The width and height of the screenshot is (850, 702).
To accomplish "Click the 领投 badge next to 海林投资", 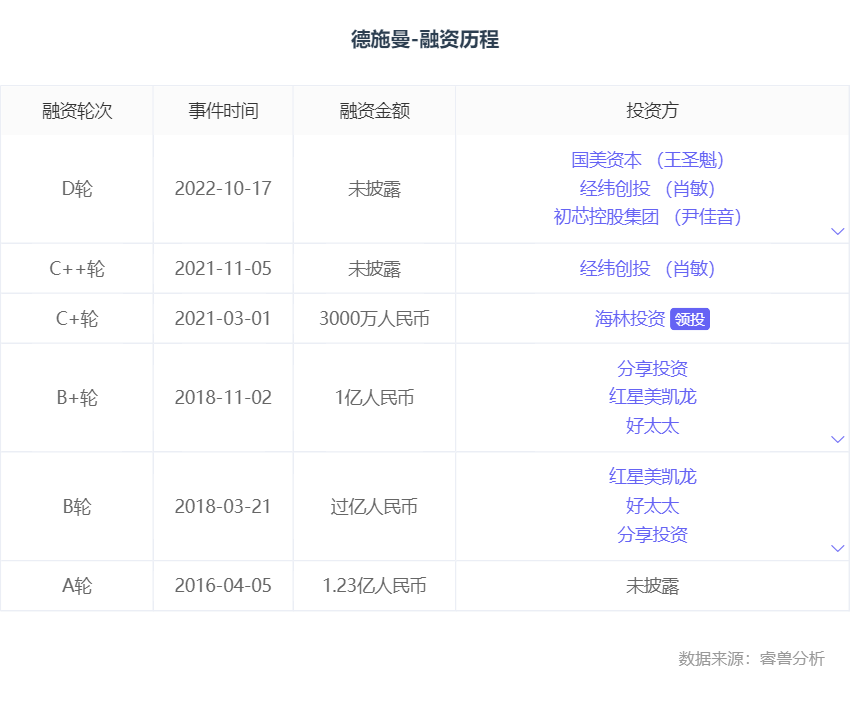I will coord(690,319).
